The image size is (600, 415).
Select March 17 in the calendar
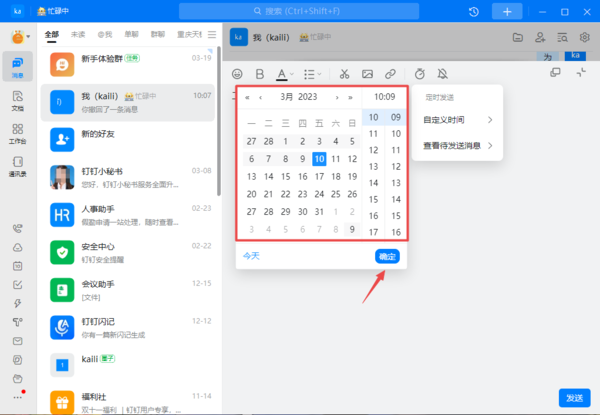click(x=319, y=176)
